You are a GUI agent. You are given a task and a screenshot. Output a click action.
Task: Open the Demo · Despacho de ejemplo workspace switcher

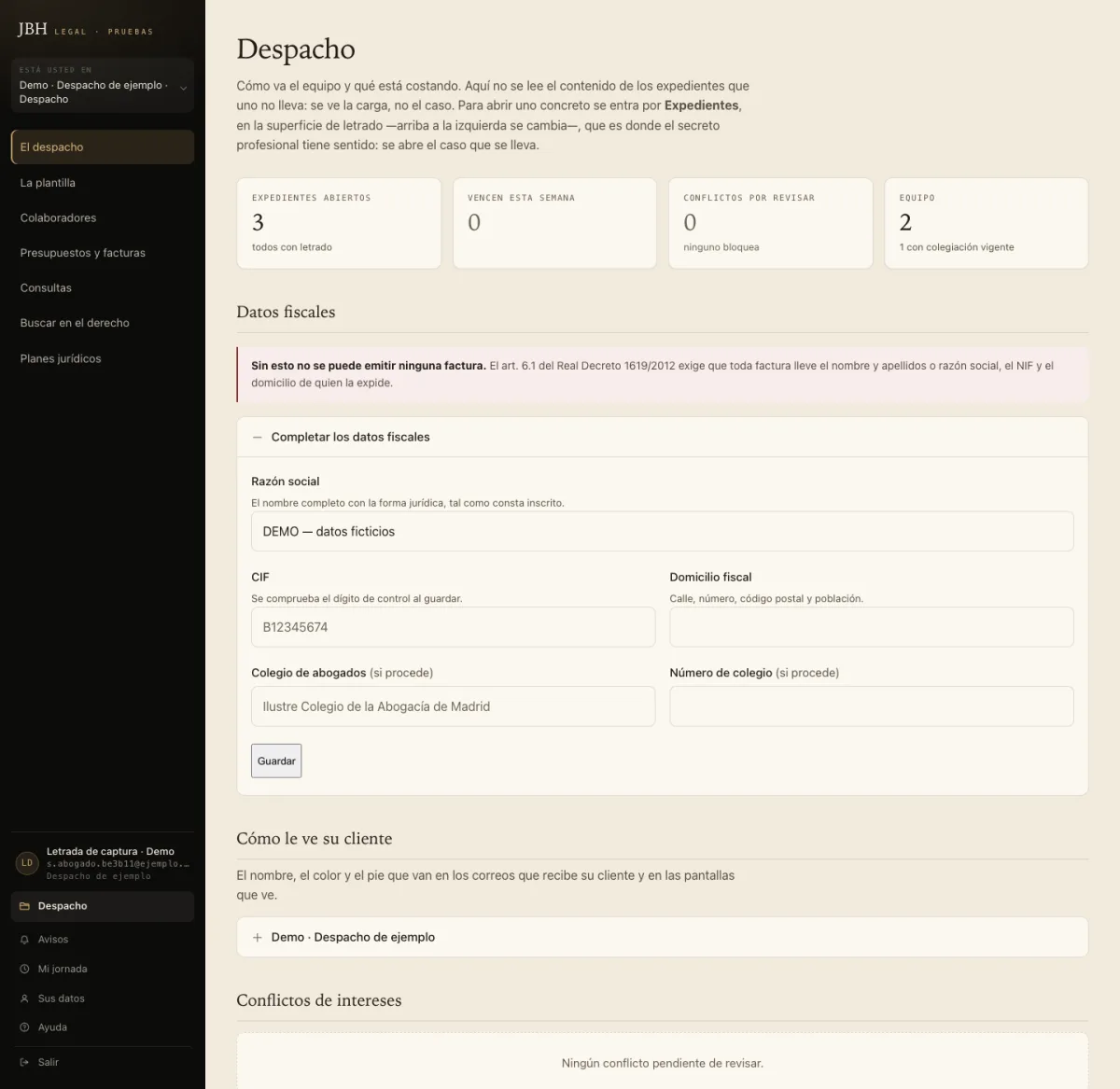(103, 86)
